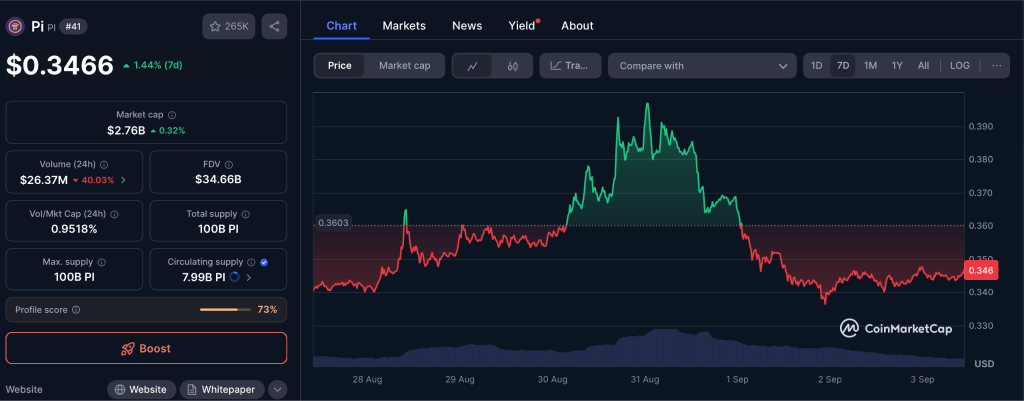Click the Boost button

click(x=146, y=348)
